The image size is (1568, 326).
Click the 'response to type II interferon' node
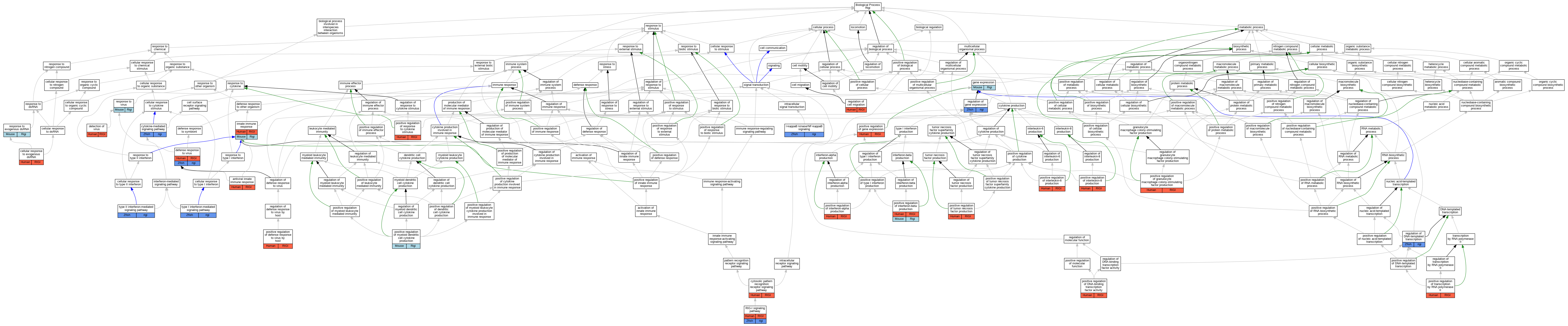(x=141, y=157)
